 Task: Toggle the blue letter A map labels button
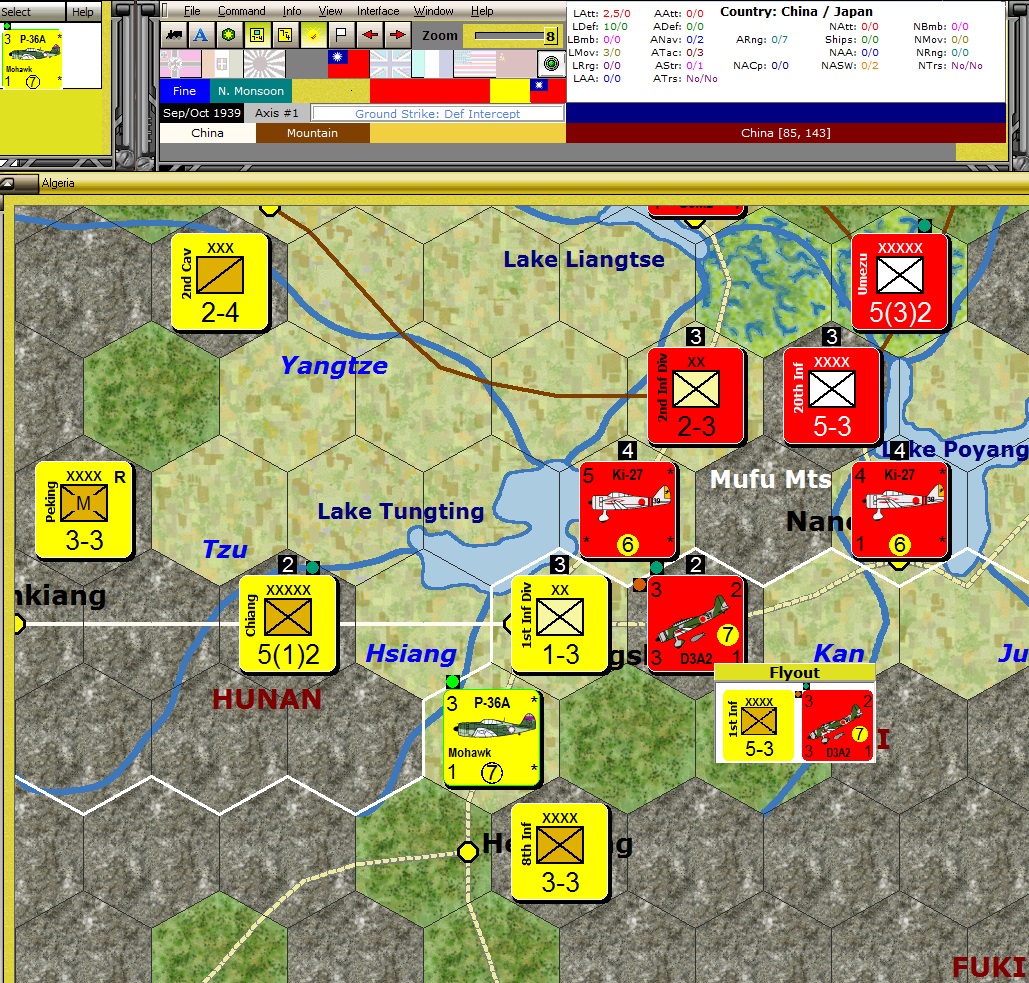point(201,35)
